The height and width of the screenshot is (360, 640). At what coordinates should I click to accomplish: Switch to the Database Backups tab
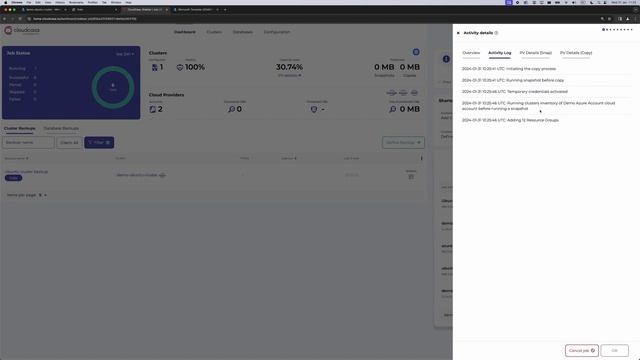coord(61,128)
